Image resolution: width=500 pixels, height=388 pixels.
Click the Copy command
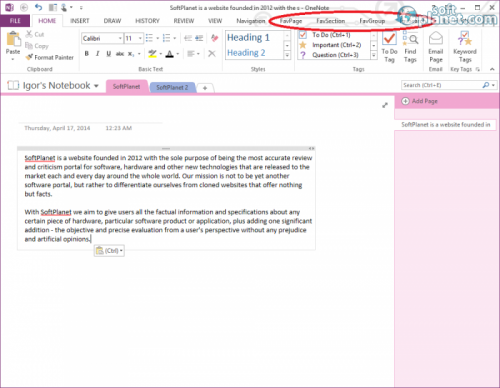pyautogui.click(x=37, y=46)
